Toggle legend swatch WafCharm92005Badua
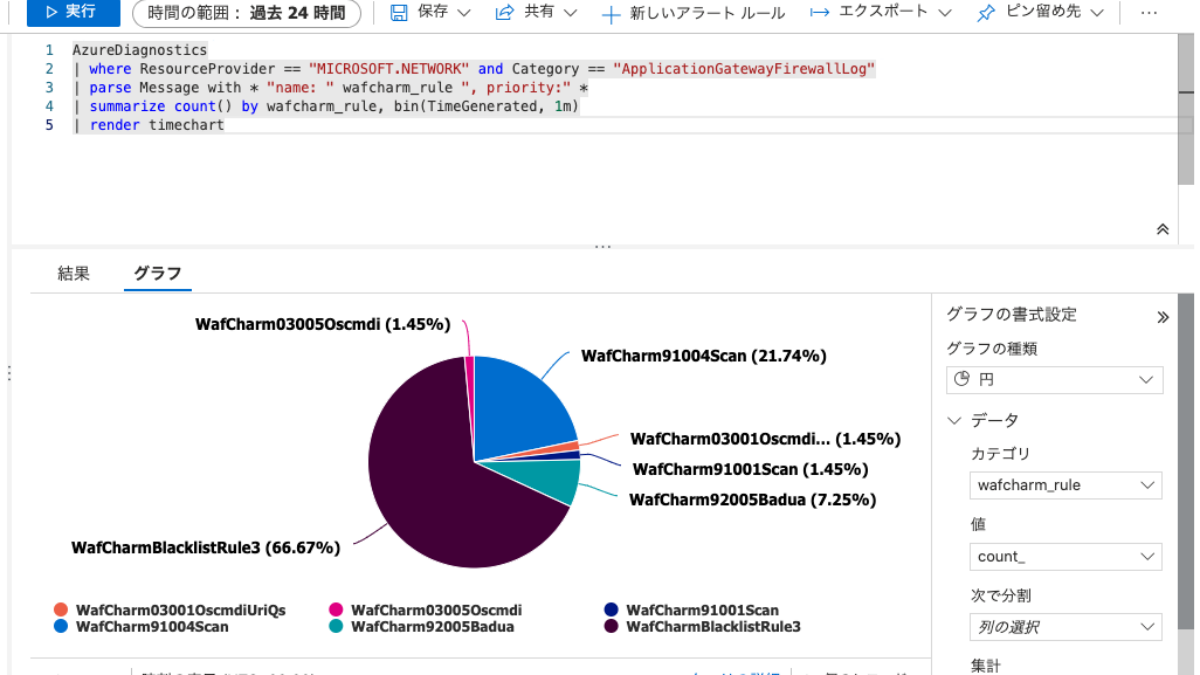The height and width of the screenshot is (675, 1200). coord(336,627)
